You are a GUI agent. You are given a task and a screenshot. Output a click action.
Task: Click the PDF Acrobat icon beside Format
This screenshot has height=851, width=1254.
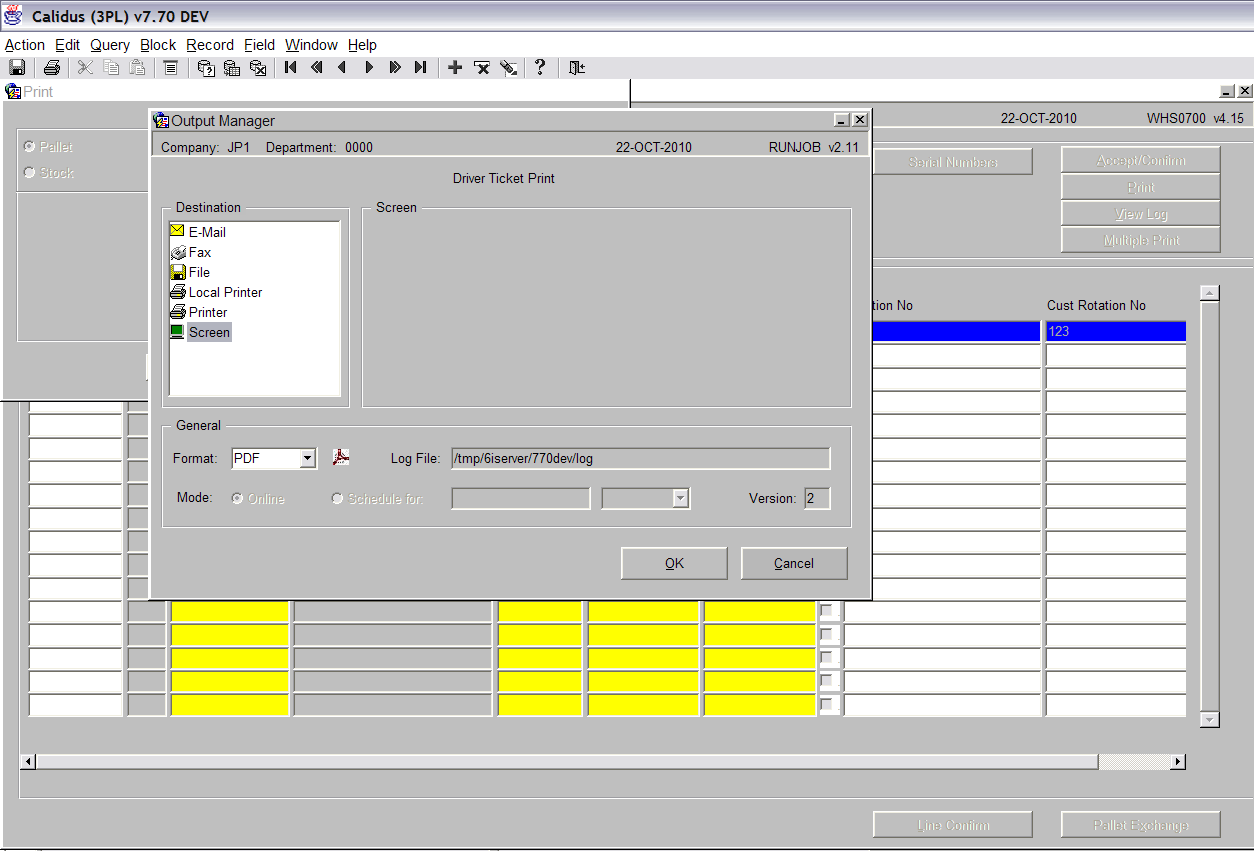pos(341,457)
